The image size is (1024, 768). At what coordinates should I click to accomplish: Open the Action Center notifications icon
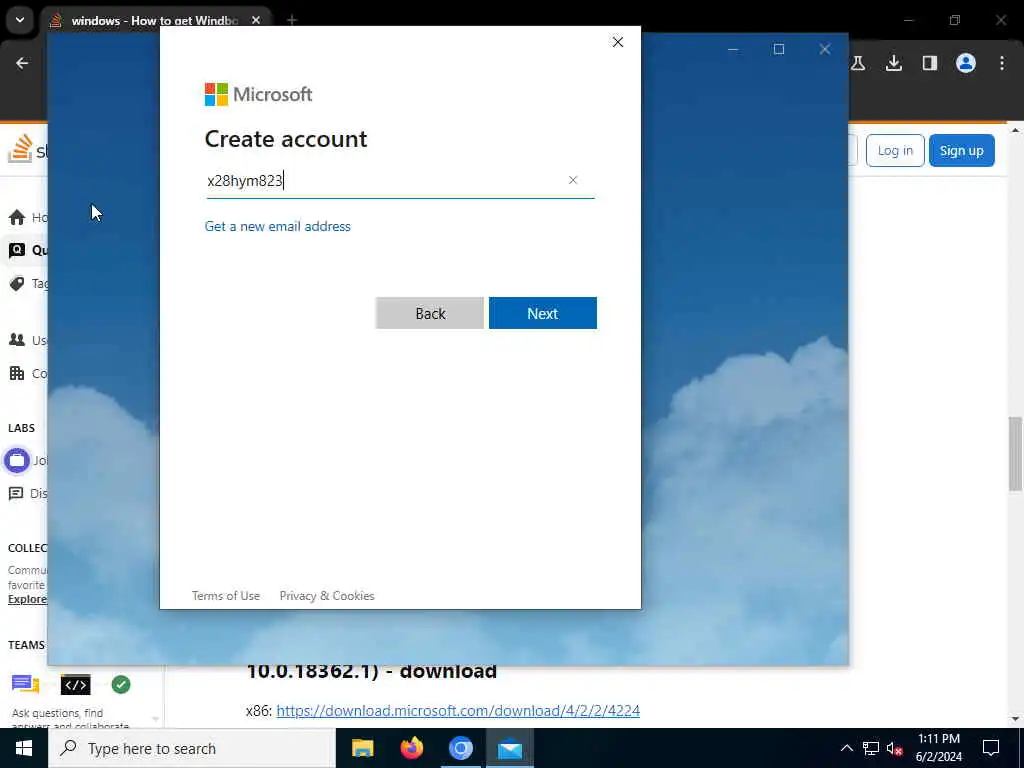991,748
